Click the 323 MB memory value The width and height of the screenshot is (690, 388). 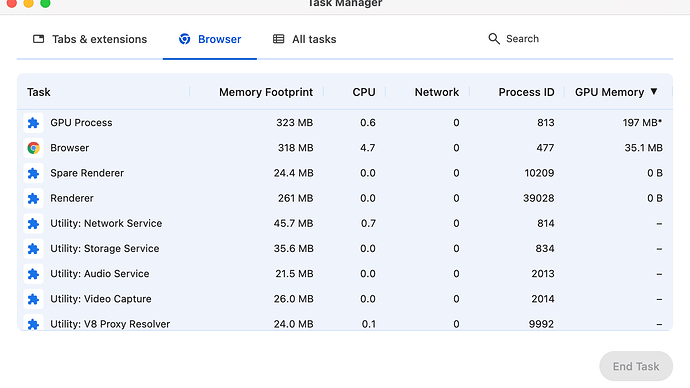[294, 123]
